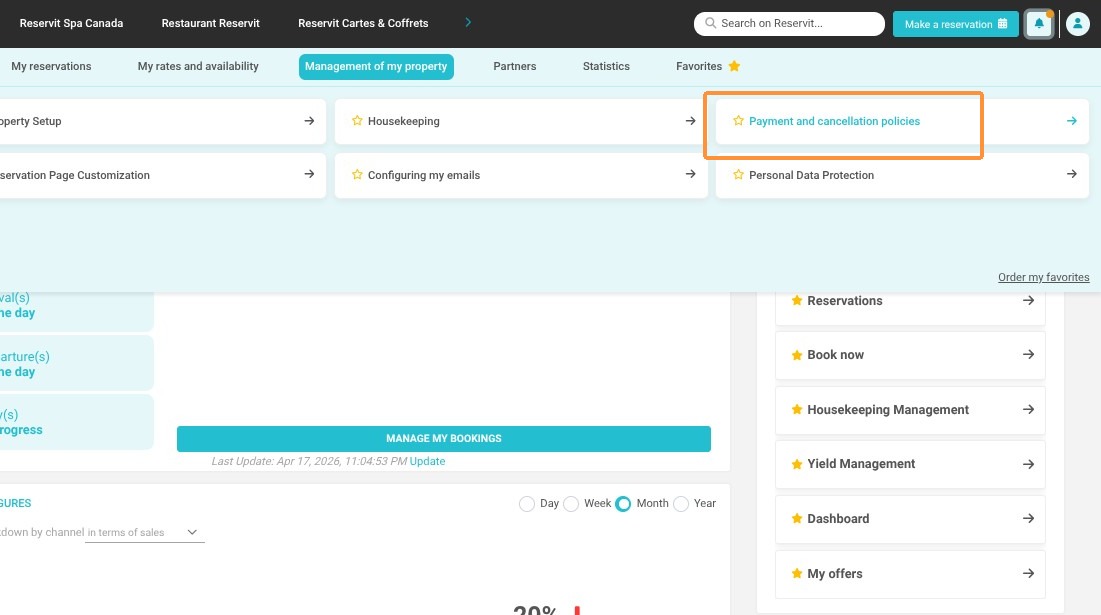Screen dimensions: 1101x615
Task: Click the notification bell icon
Action: [x=1039, y=24]
